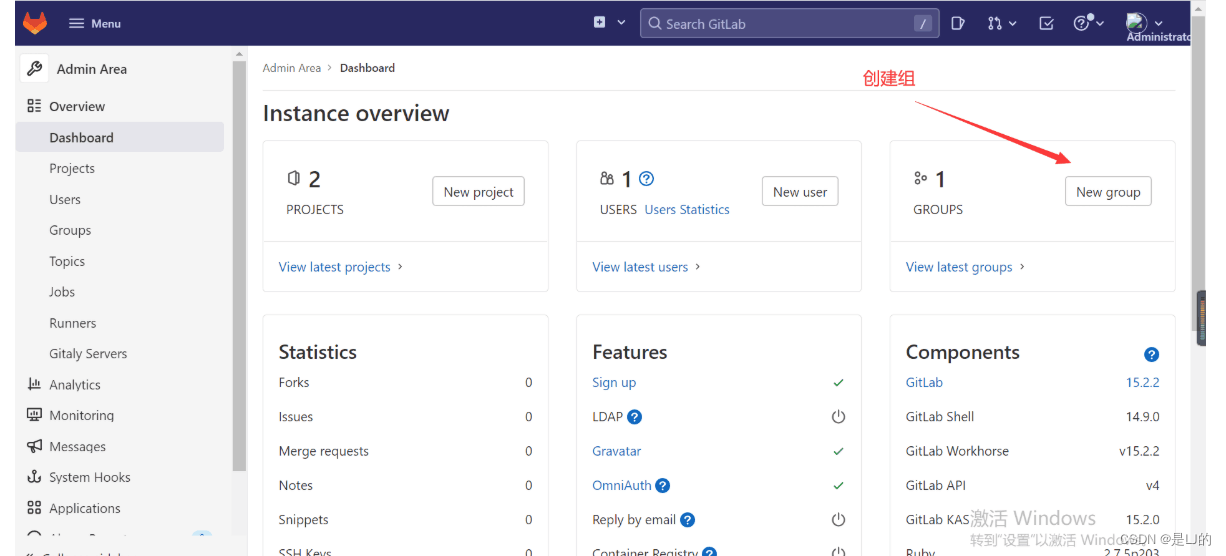The width and height of the screenshot is (1226, 556).
Task: Expand the create new dropdown arrow
Action: coord(621,22)
